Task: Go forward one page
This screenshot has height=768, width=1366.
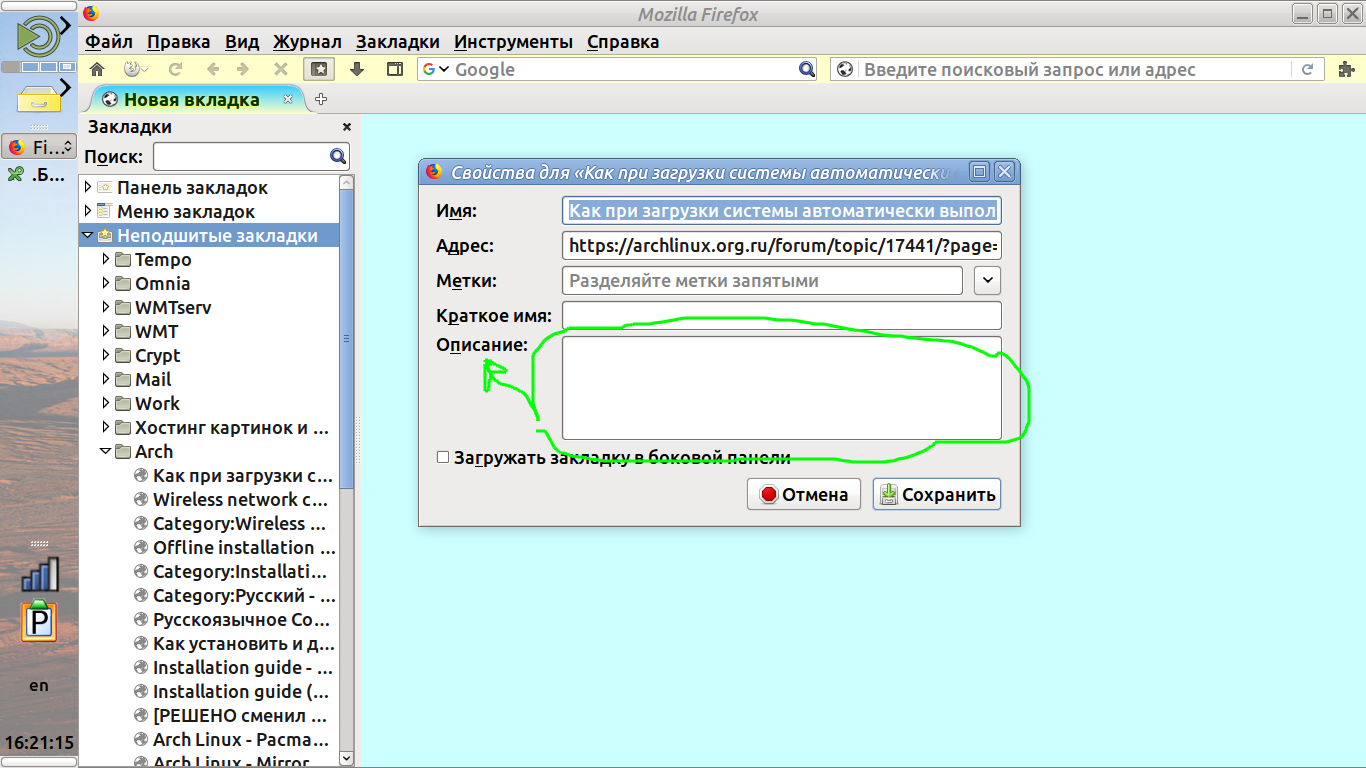Action: coord(243,69)
